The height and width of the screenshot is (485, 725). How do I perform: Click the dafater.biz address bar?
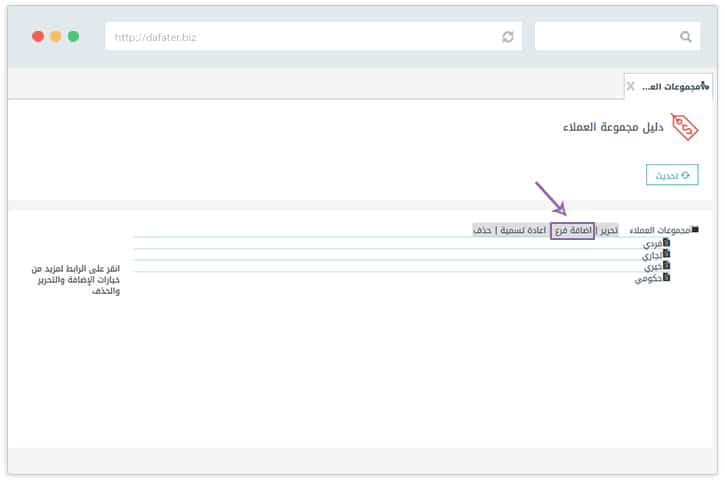(300, 37)
